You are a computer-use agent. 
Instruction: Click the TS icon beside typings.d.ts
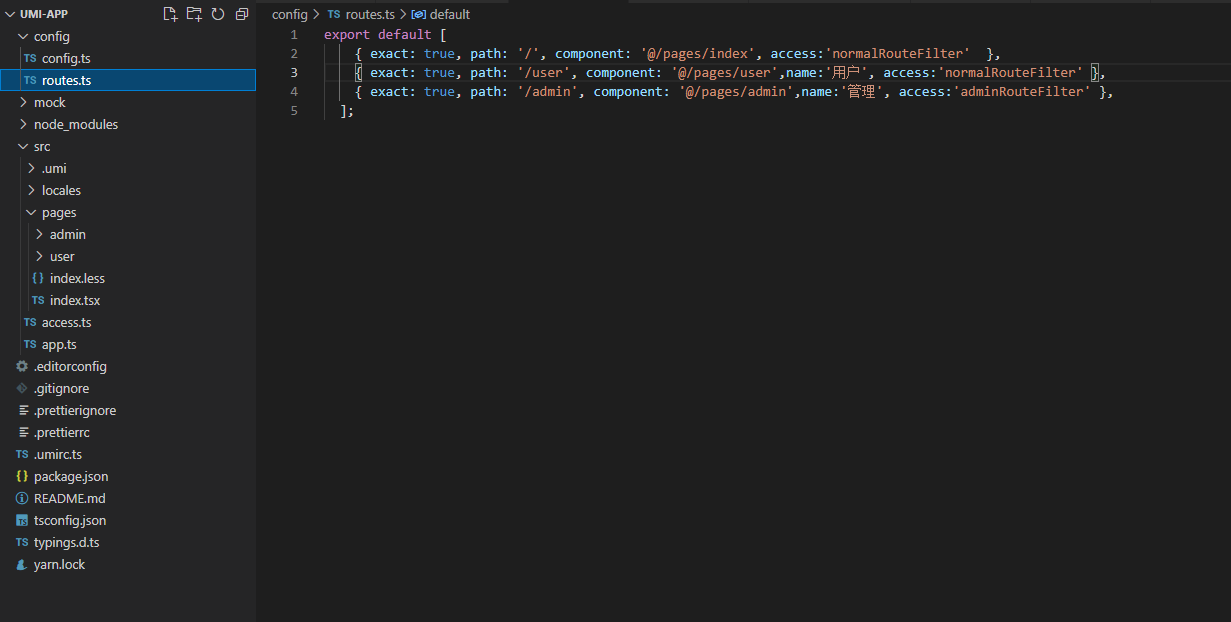pos(22,542)
